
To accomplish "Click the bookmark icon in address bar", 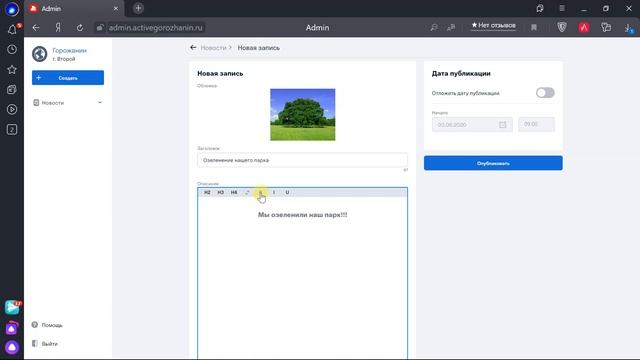I will point(534,27).
